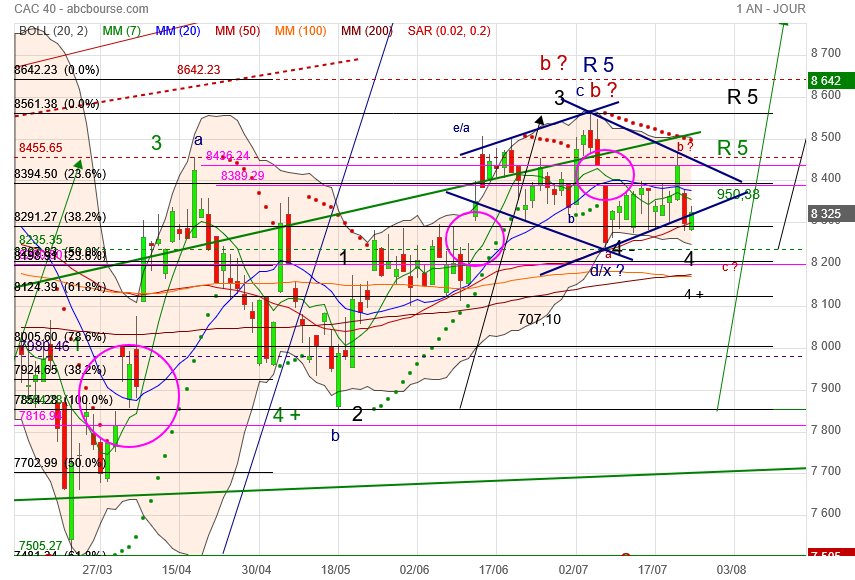Click the 02/07 date axis label
The width and height of the screenshot is (855, 580).
573,570
